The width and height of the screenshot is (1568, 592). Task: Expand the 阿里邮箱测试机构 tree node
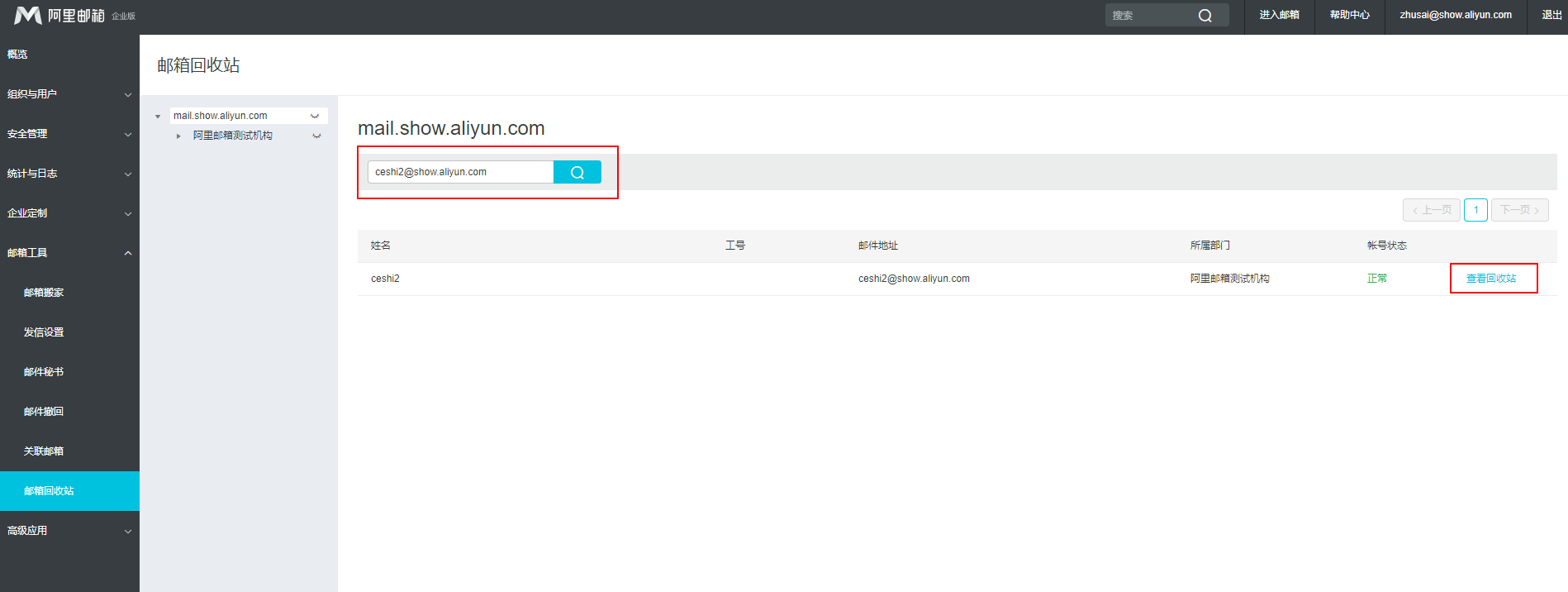click(x=178, y=136)
